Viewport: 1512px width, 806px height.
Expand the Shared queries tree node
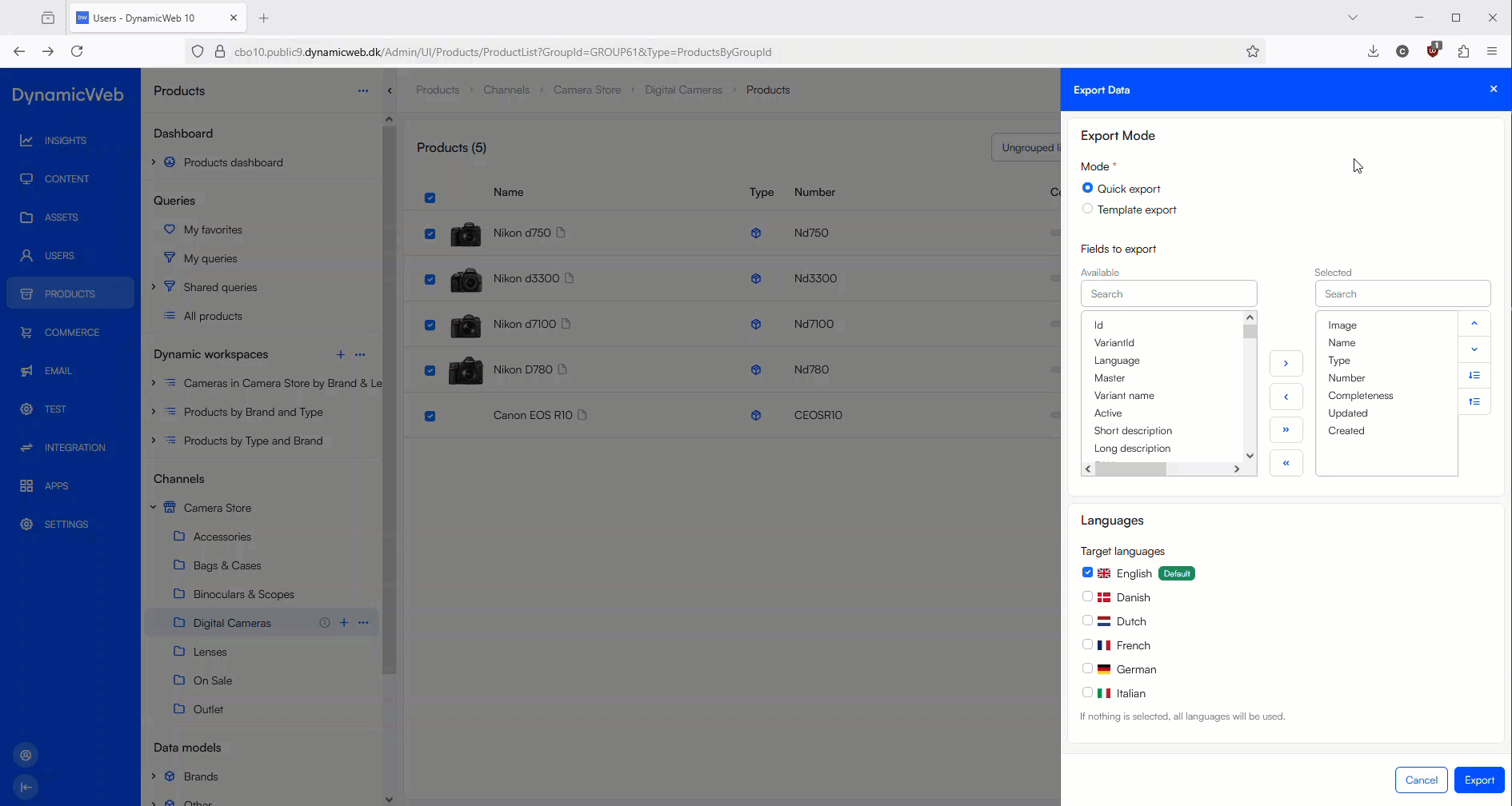tap(154, 287)
